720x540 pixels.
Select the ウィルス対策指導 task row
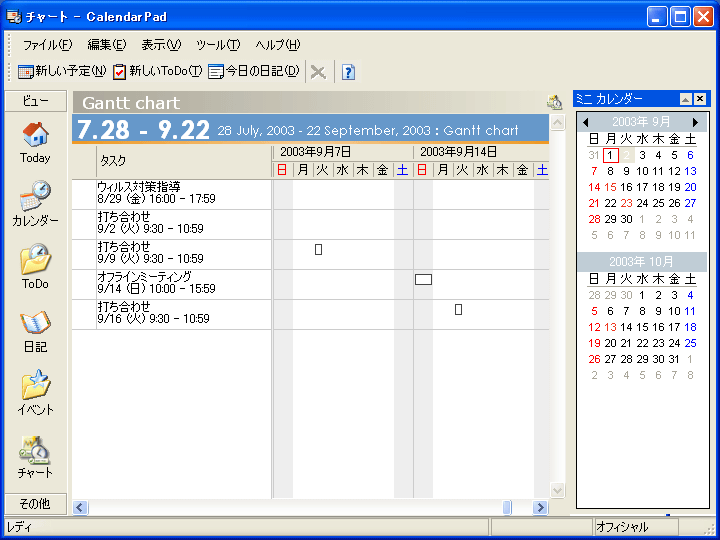(172, 195)
